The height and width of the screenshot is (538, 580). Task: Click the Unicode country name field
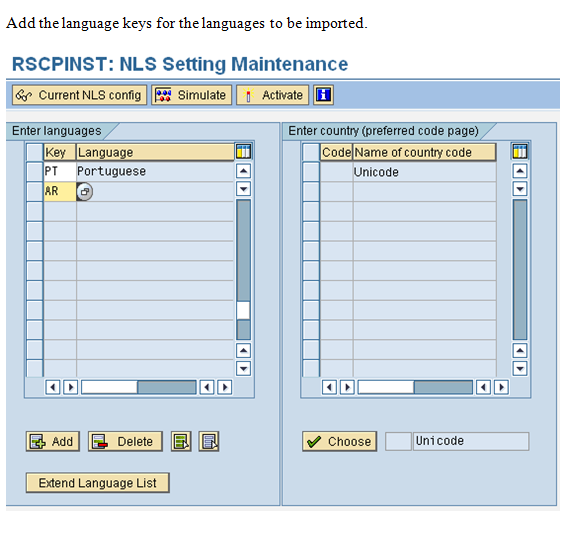tap(471, 441)
